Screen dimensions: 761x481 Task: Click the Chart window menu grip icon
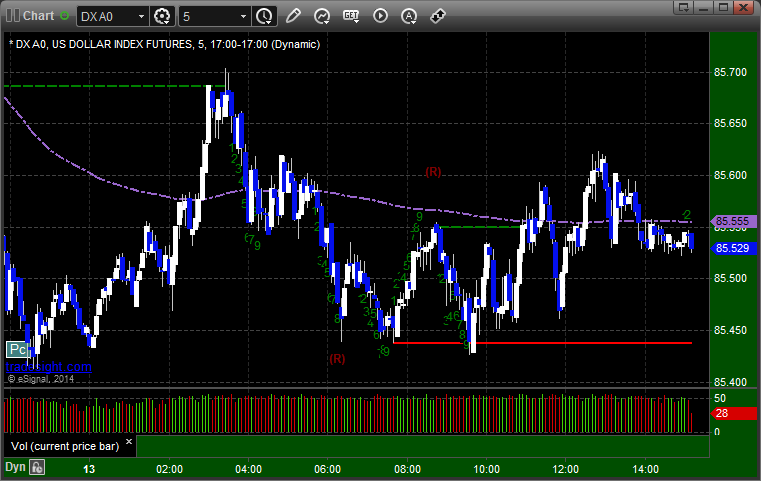pyautogui.click(x=13, y=16)
